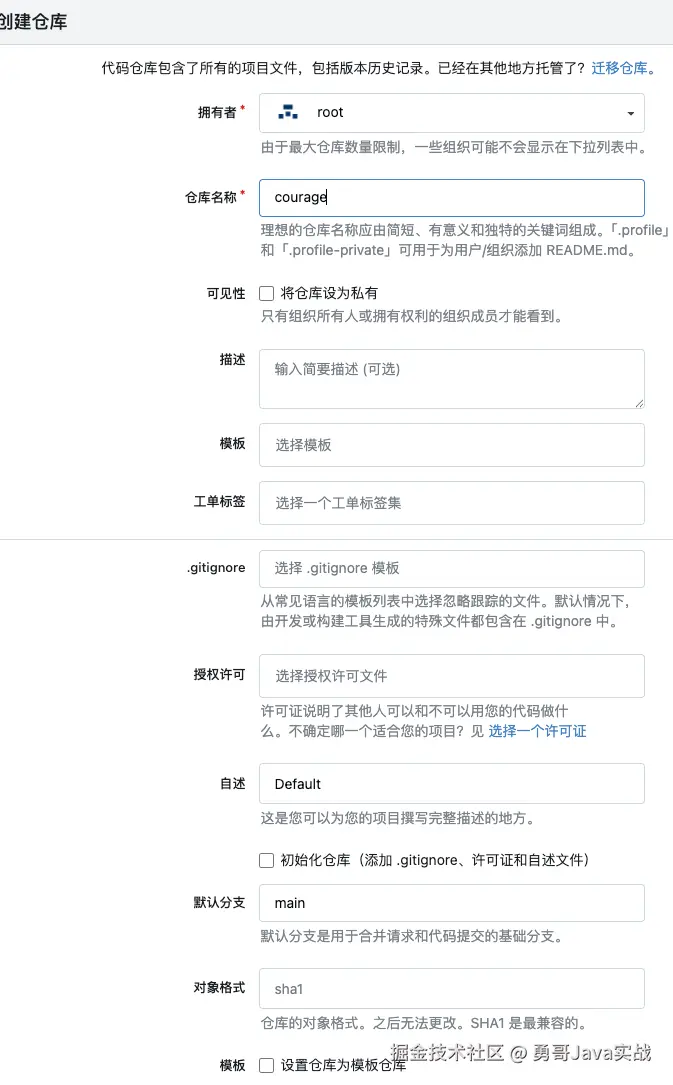Focus the 描述 textarea
This screenshot has height=1085, width=673.
pyautogui.click(x=451, y=378)
